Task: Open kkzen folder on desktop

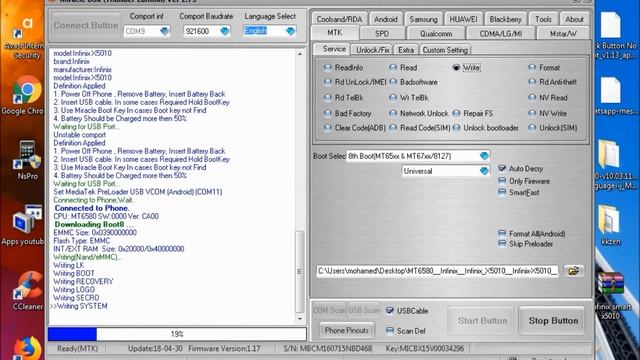Action: (610, 225)
